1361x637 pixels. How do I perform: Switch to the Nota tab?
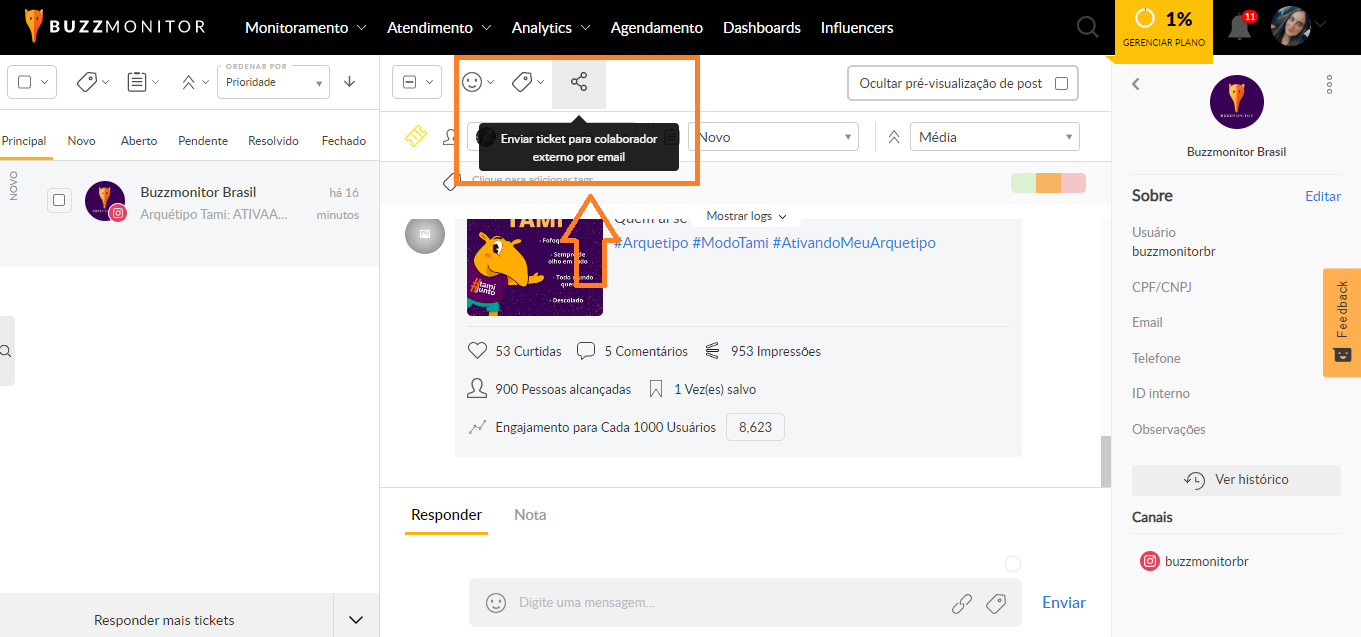[x=530, y=515]
